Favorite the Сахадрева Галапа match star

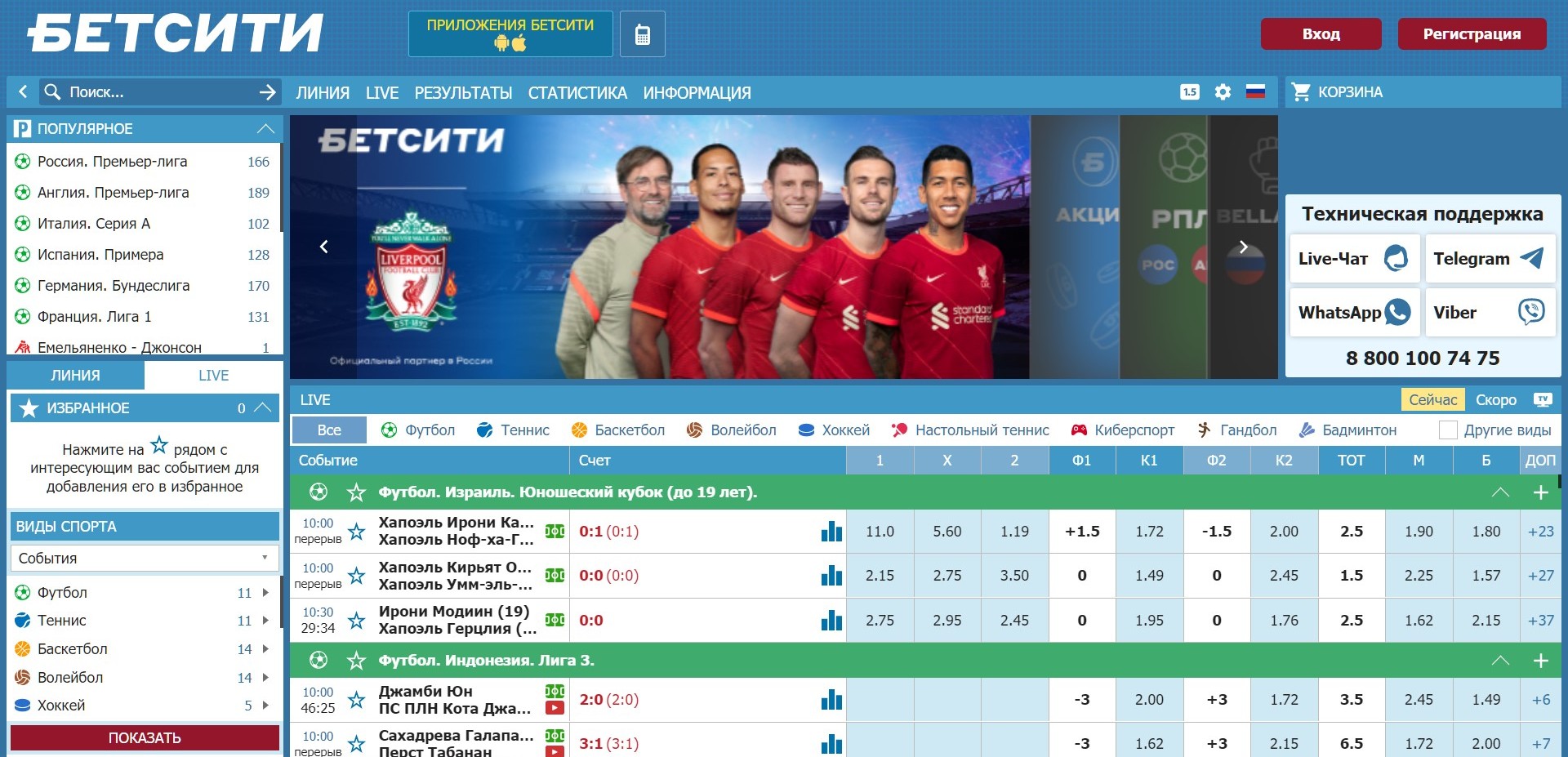coord(357,744)
